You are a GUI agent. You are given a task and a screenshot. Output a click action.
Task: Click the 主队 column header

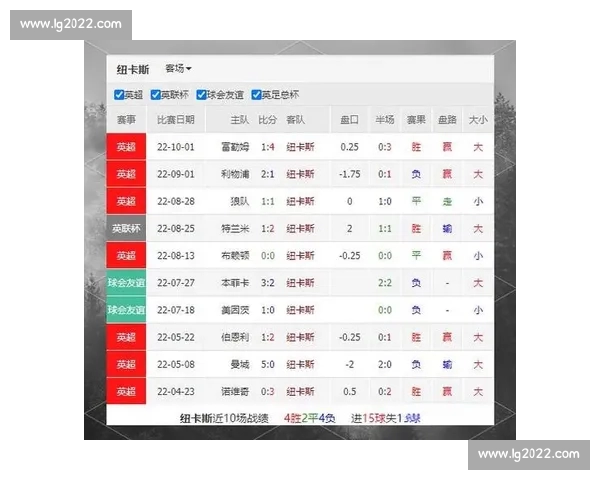click(x=240, y=120)
